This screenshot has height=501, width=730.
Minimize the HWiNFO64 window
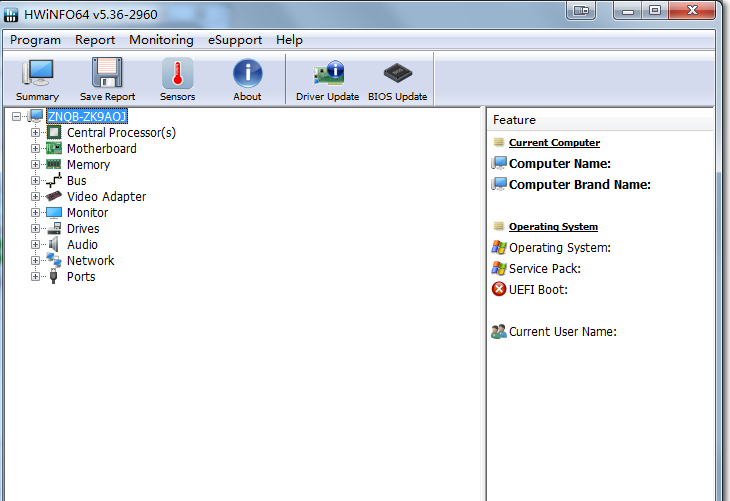click(x=628, y=10)
